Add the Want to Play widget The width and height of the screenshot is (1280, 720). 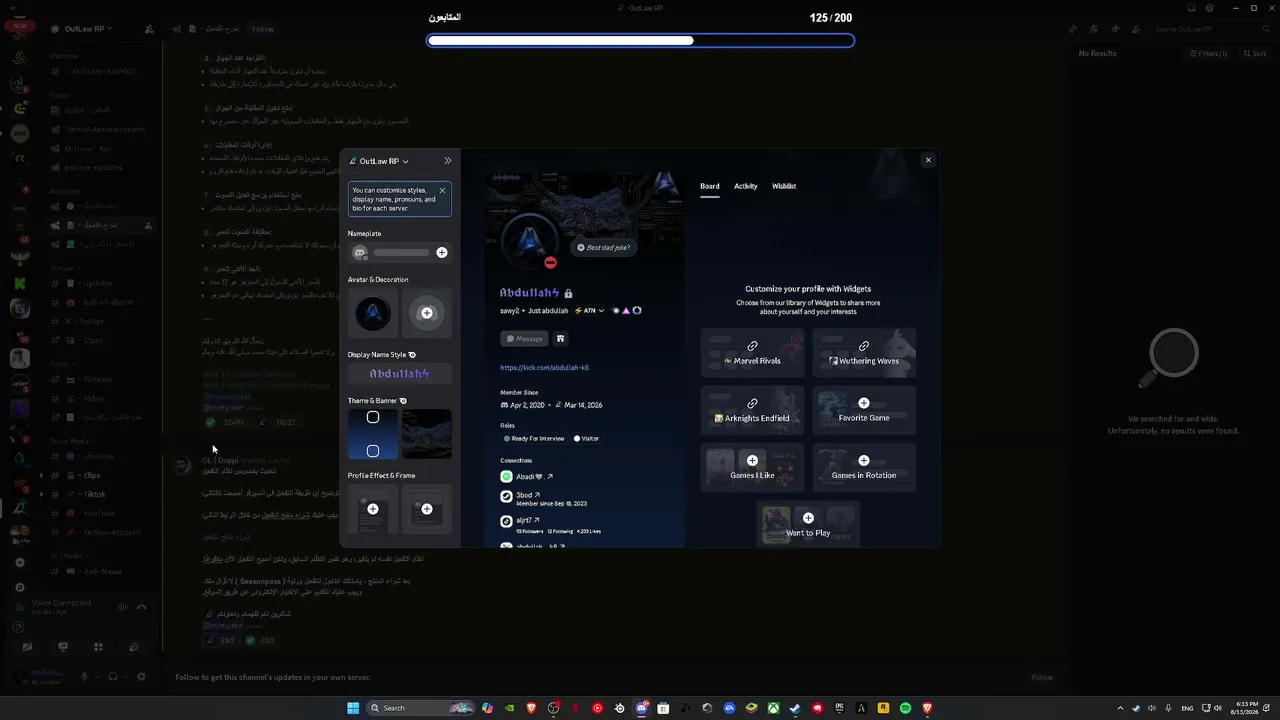808,524
